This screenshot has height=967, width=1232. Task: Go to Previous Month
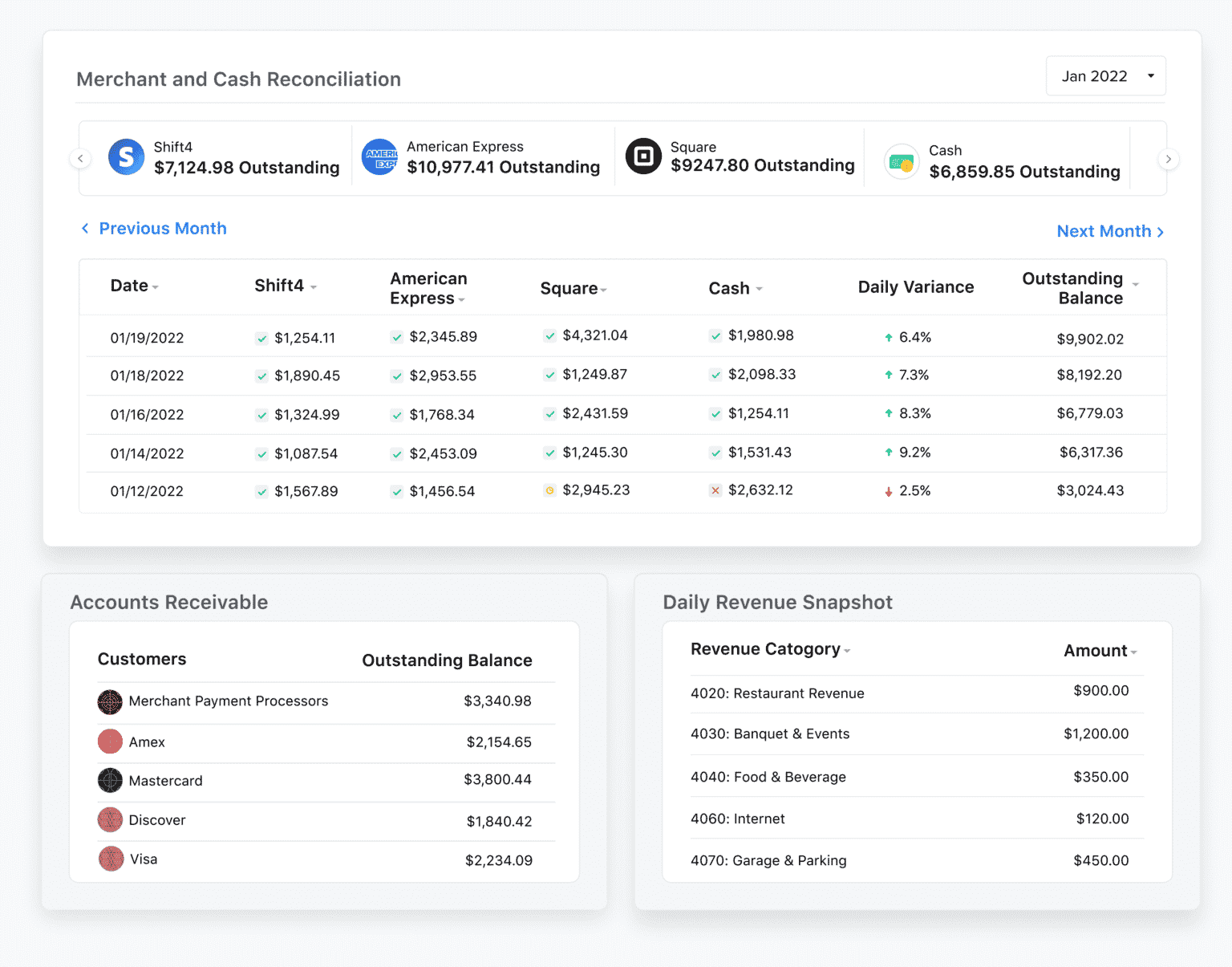click(154, 229)
